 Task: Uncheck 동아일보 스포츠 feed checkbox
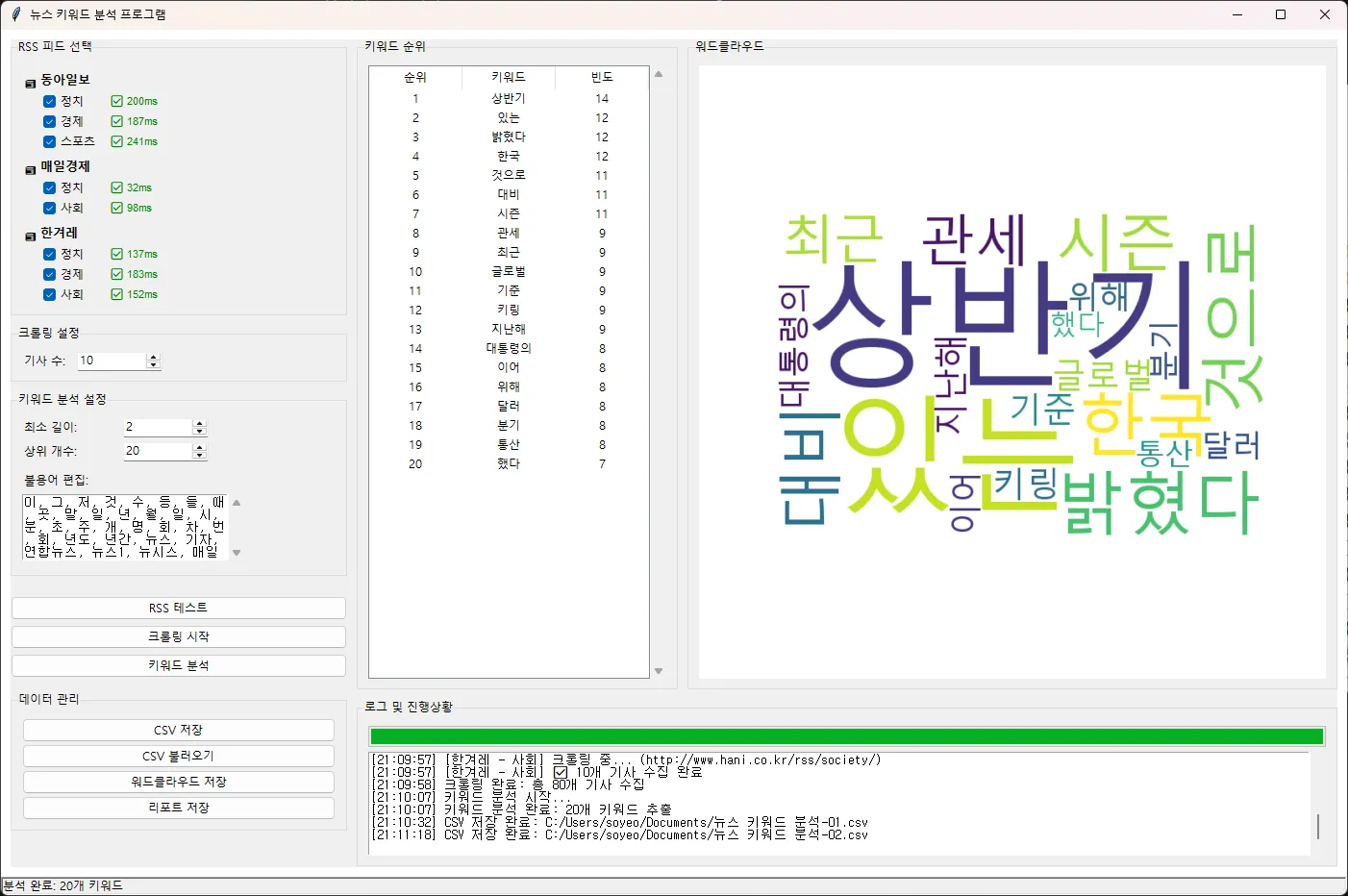(49, 141)
